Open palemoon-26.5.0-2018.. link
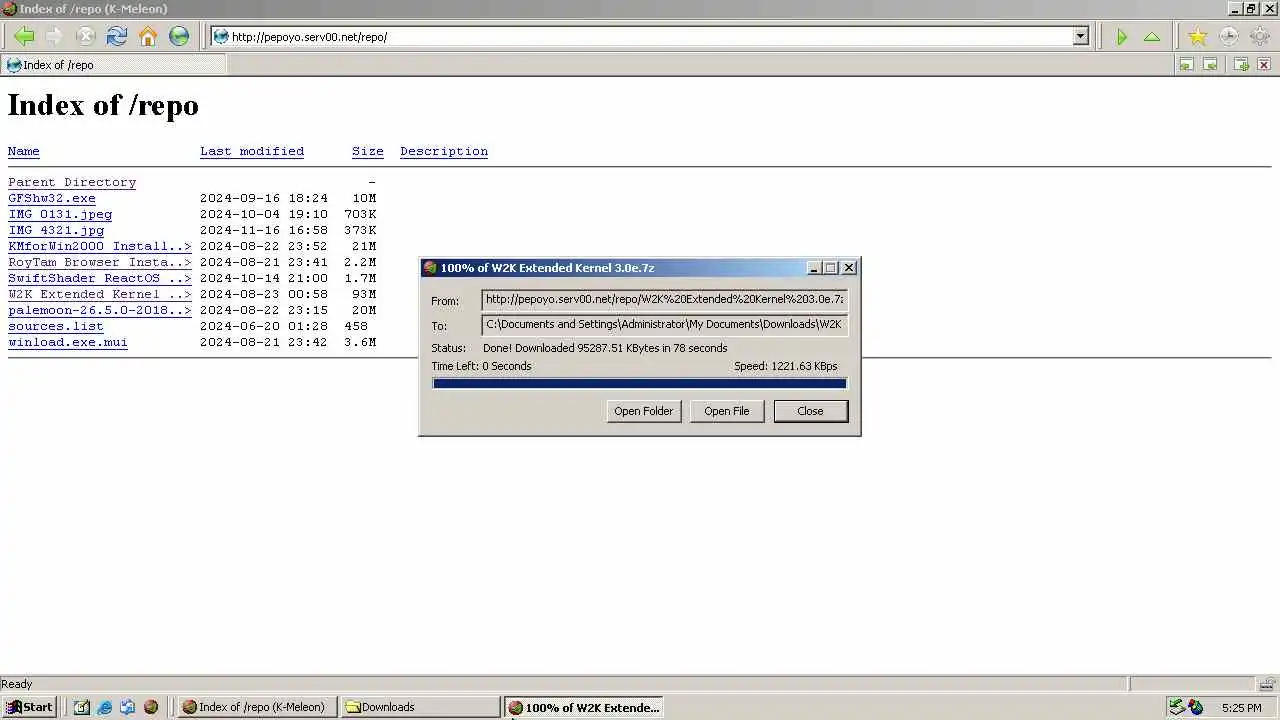Screen dimensions: 1280x720 100,311
